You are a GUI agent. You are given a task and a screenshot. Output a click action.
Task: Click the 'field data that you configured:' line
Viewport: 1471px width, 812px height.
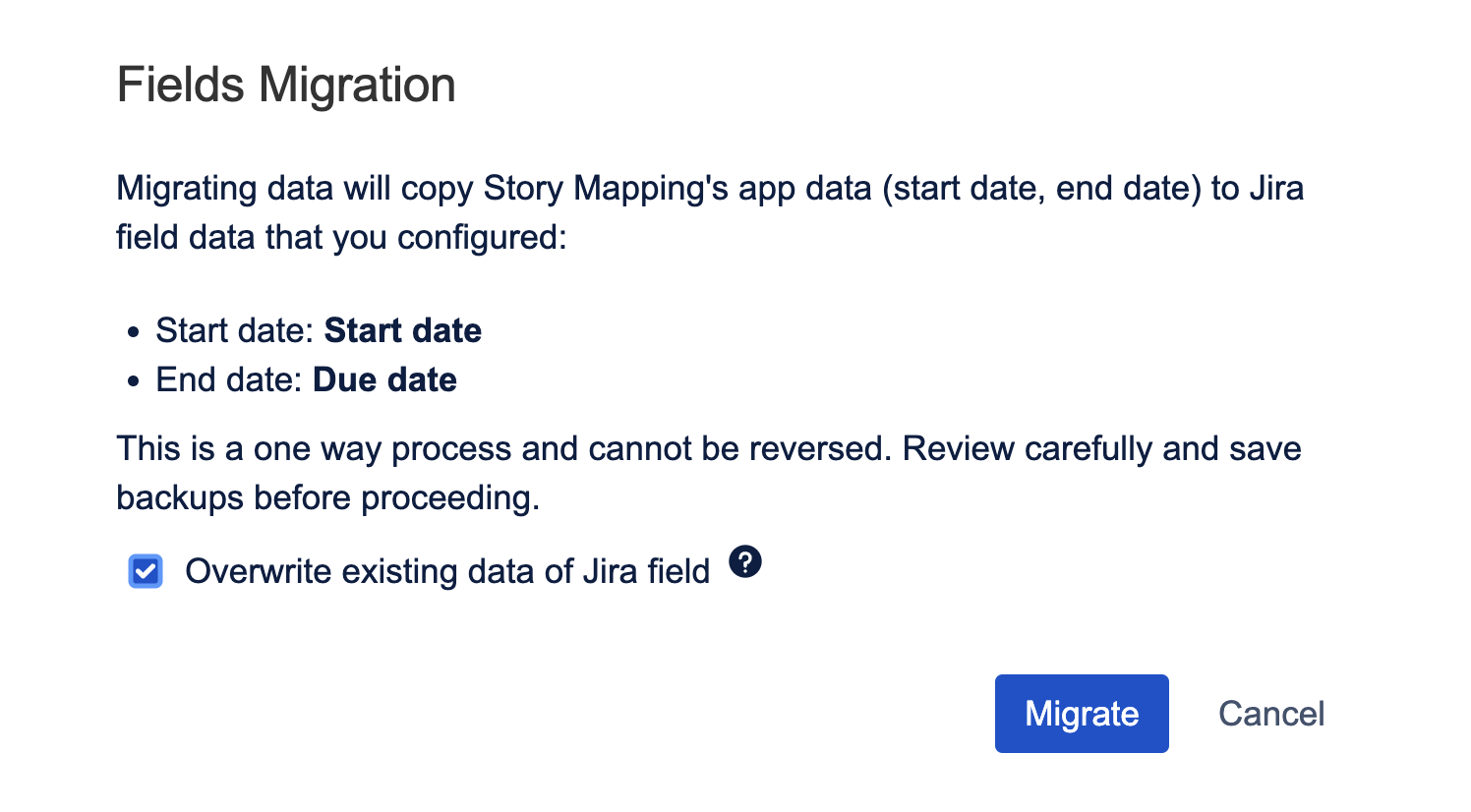[x=341, y=237]
